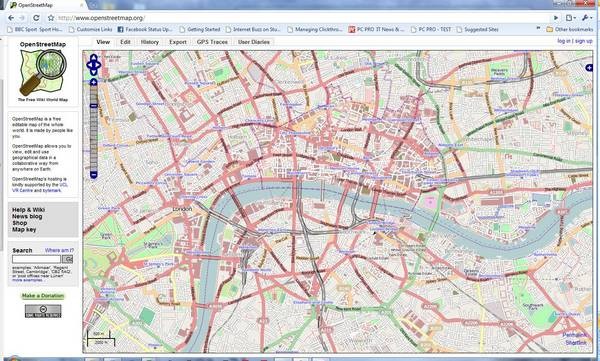
Task: Select the Export tab
Action: [178, 42]
